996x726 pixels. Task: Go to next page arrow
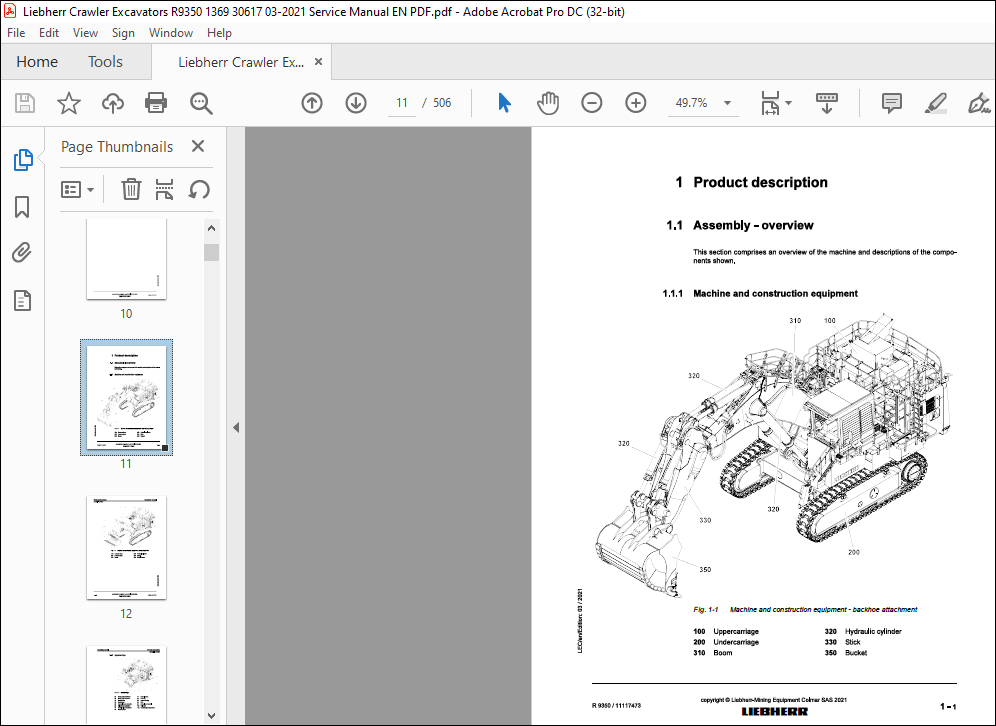tap(356, 103)
